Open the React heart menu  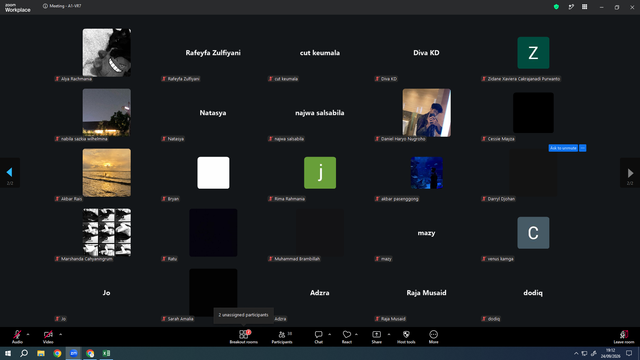pos(347,337)
